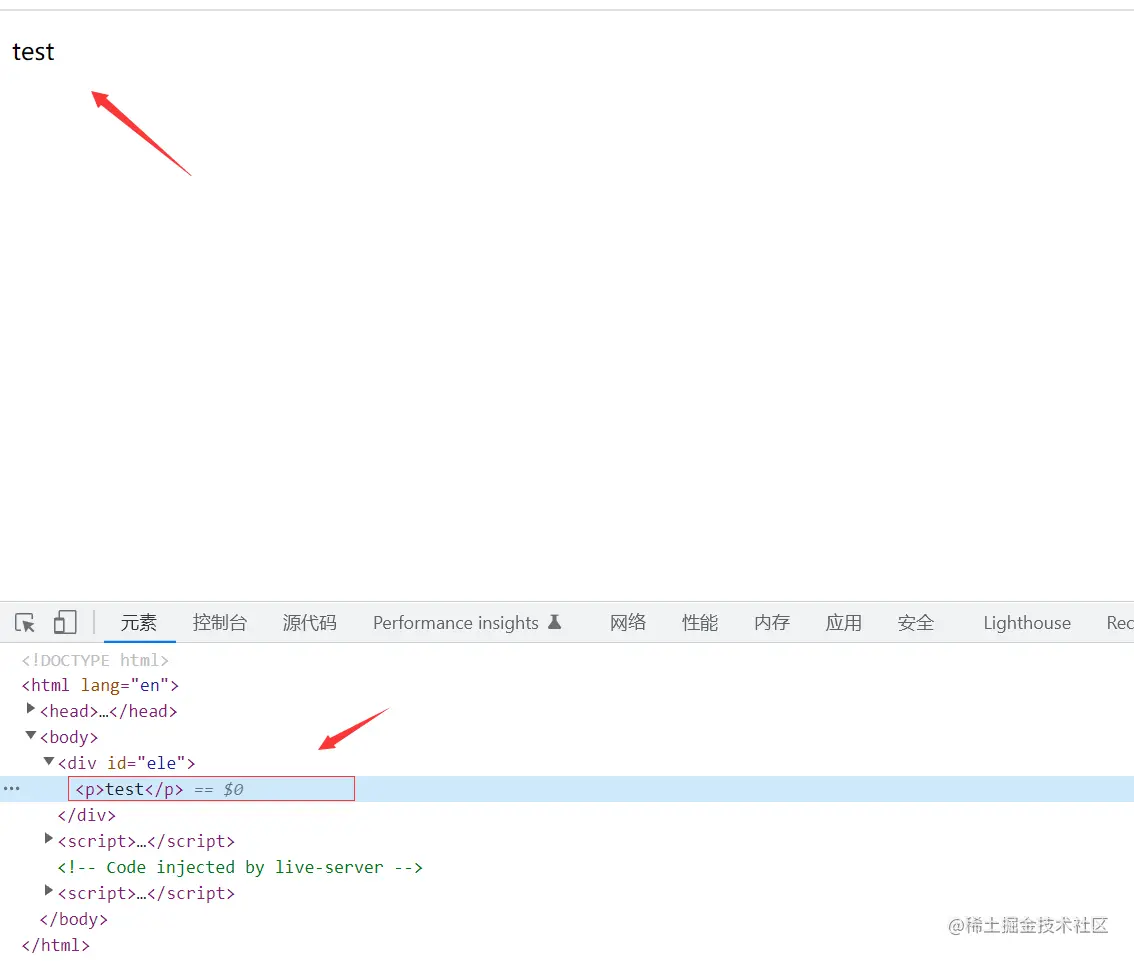
Task: Open the Performance insights tab
Action: pyautogui.click(x=466, y=623)
